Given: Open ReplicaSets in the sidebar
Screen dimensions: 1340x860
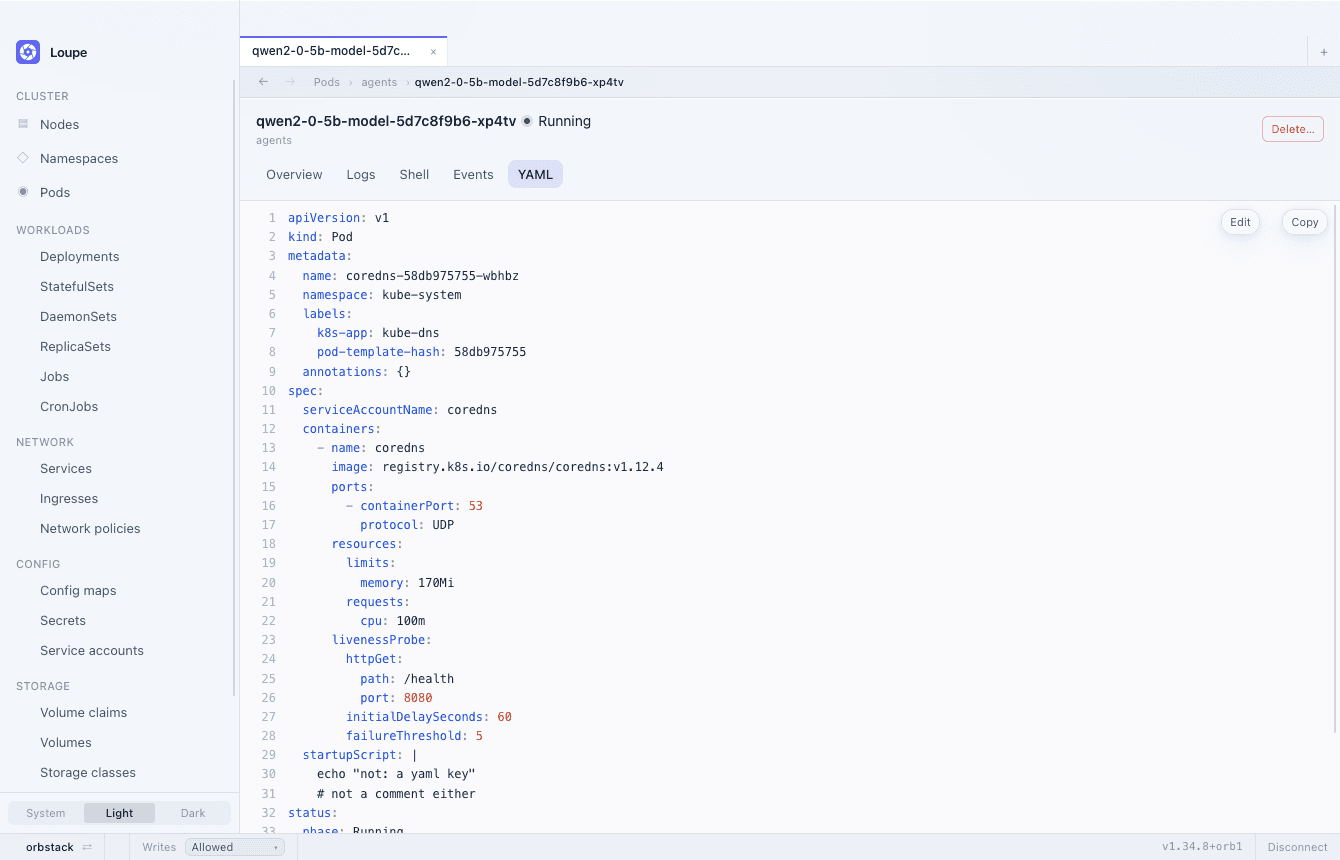Looking at the screenshot, I should (x=75, y=346).
